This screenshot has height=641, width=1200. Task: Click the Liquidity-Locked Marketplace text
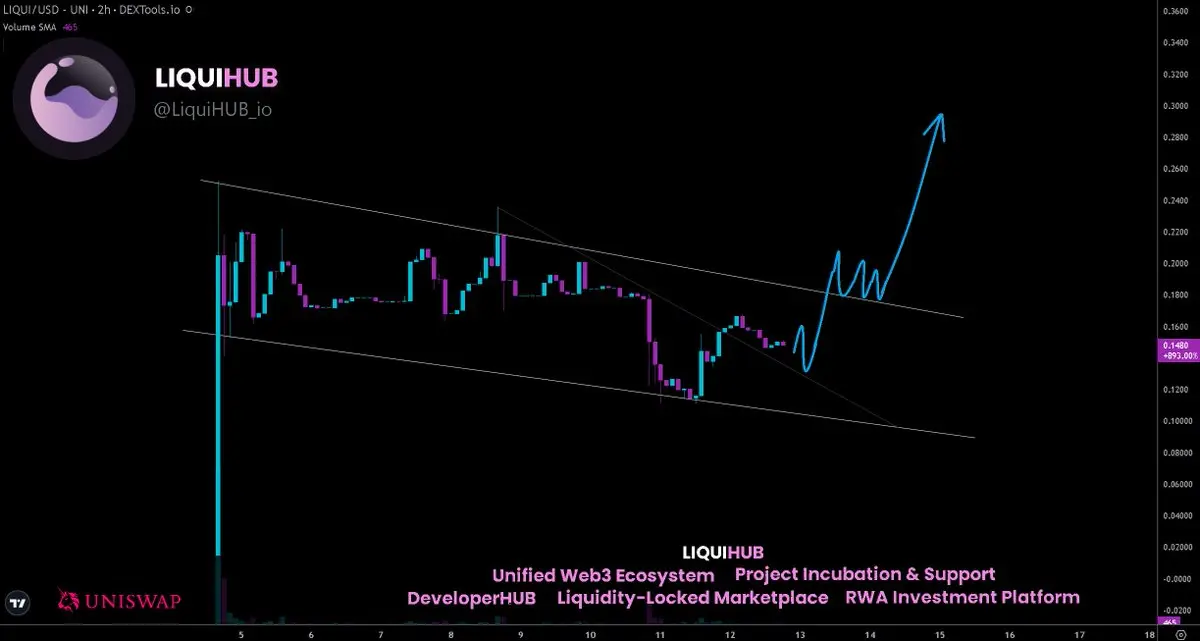(692, 598)
